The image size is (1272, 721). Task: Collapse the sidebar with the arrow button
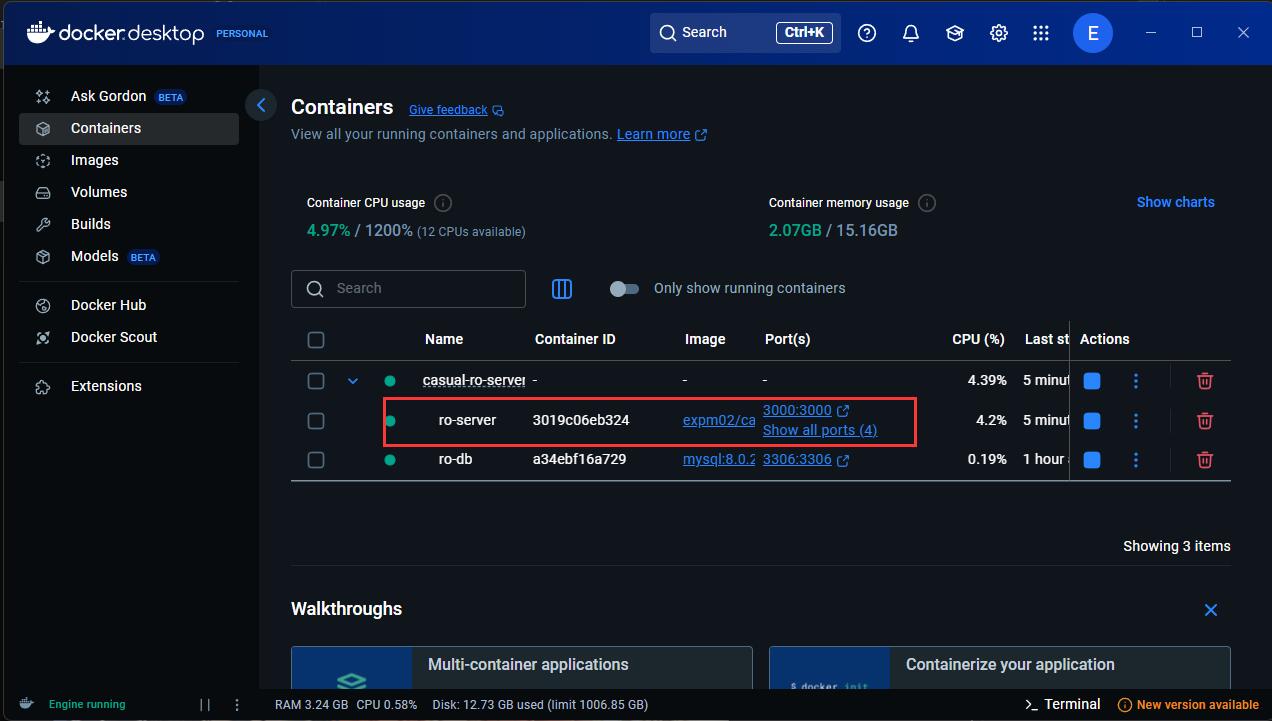261,104
